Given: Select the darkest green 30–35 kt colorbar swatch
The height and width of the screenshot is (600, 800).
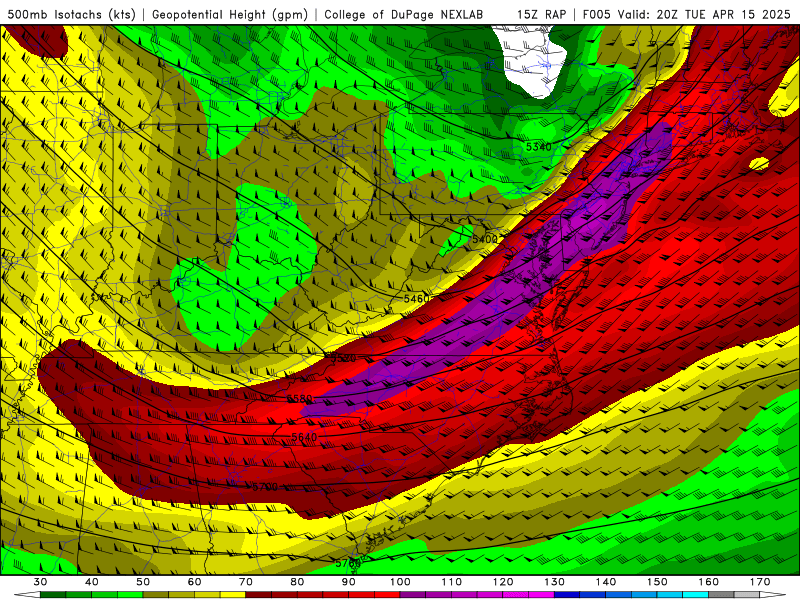Looking at the screenshot, I should 53,594.
